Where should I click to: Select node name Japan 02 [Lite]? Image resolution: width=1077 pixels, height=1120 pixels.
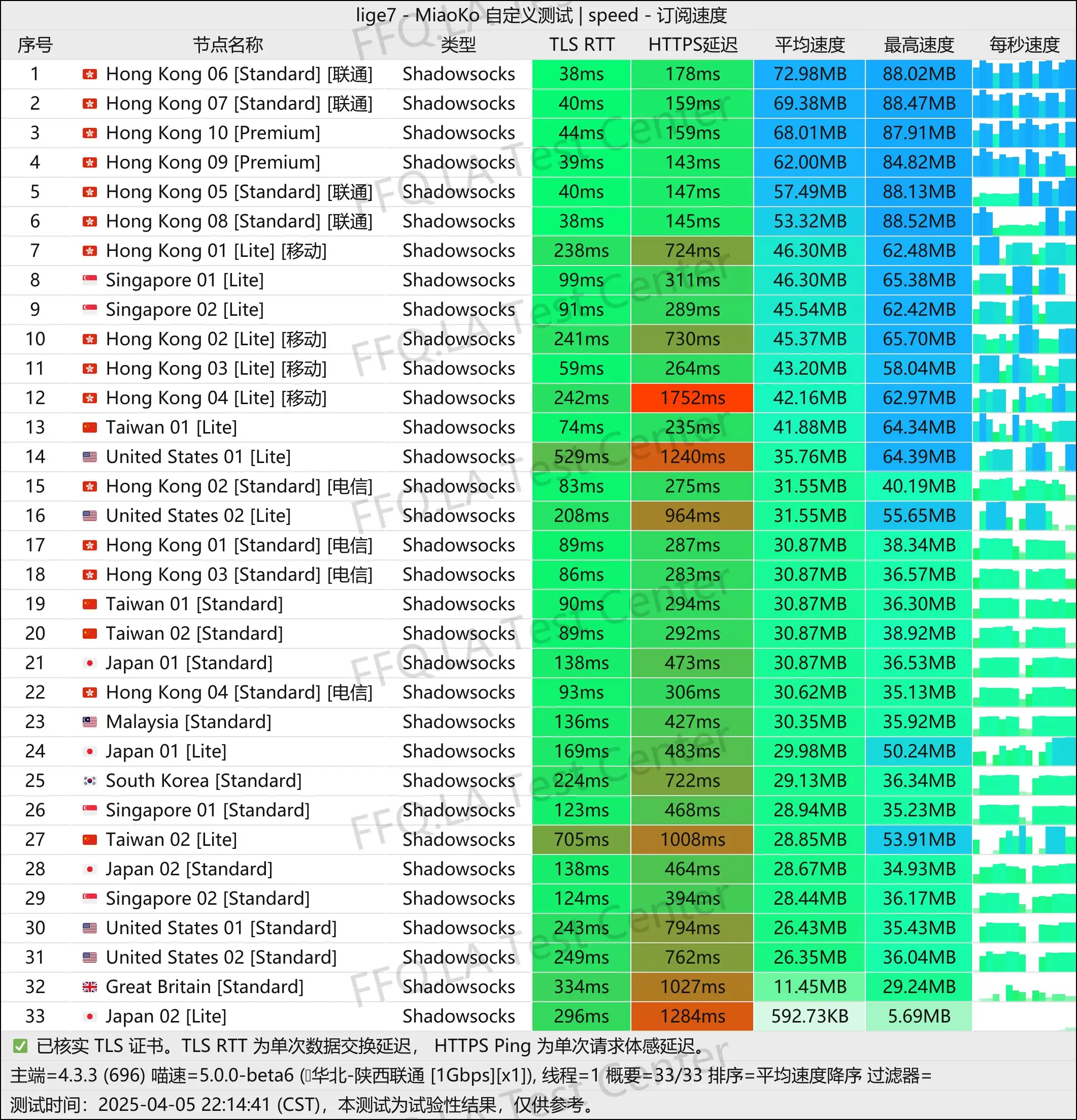(165, 1016)
